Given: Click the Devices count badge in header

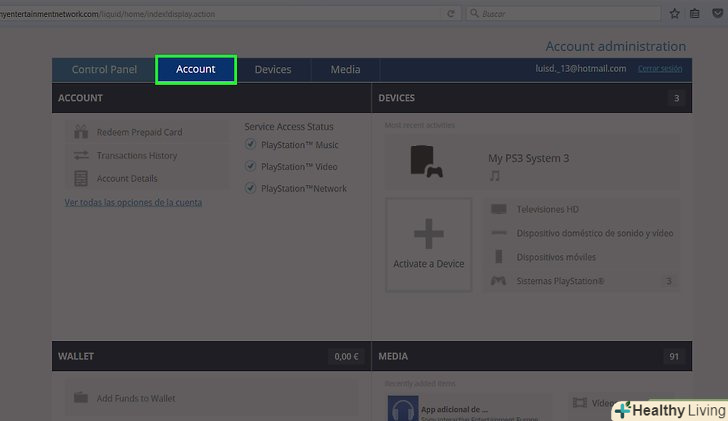Looking at the screenshot, I should pos(676,98).
